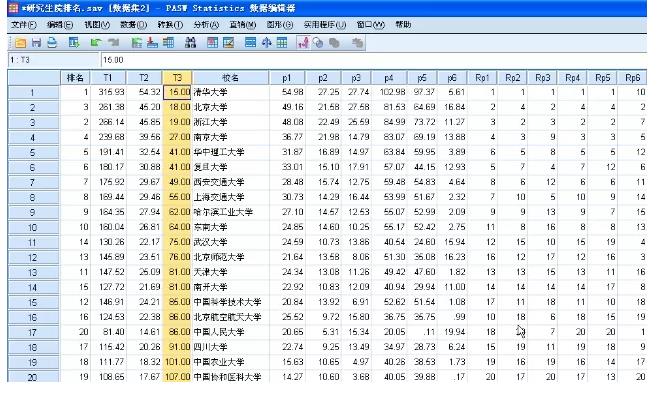Click the cell reference box showing 1 : T3
664x396 pixels.
pos(54,60)
